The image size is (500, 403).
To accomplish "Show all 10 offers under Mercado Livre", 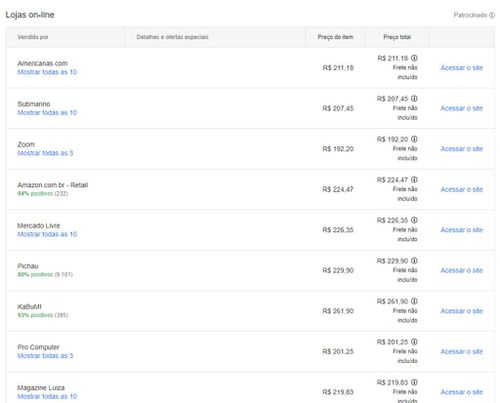I will [47, 234].
